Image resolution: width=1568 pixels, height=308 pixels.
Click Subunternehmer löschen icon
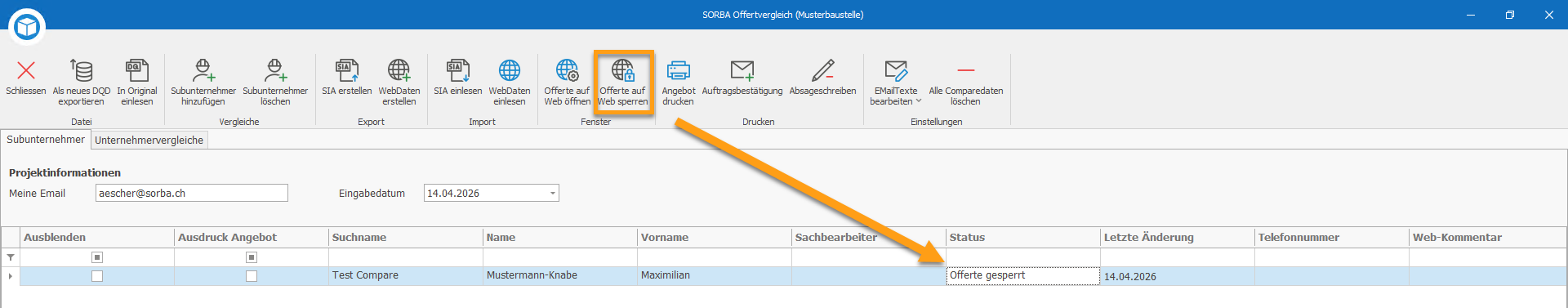coord(275,70)
